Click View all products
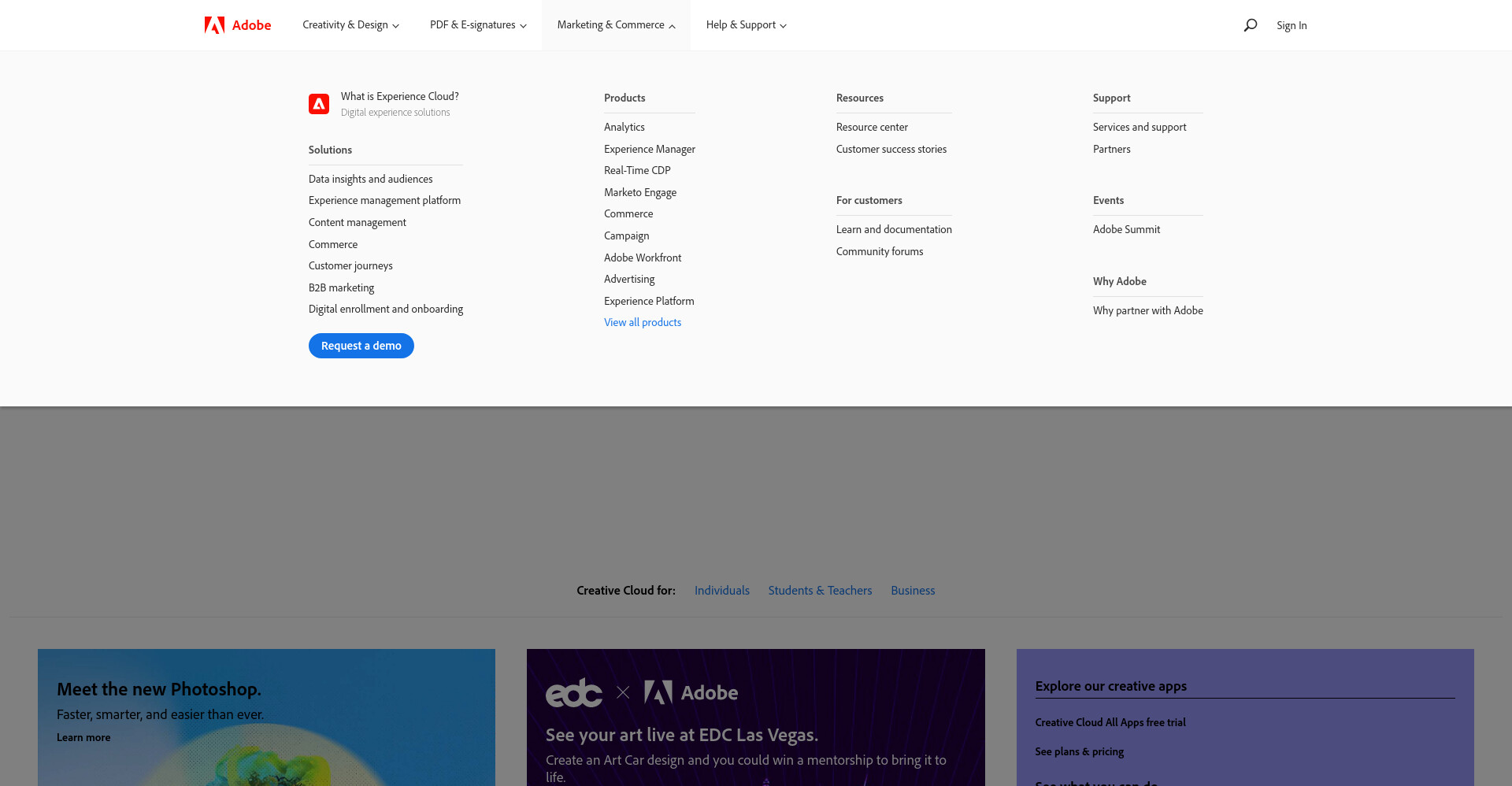The width and height of the screenshot is (1512, 786). coord(643,322)
